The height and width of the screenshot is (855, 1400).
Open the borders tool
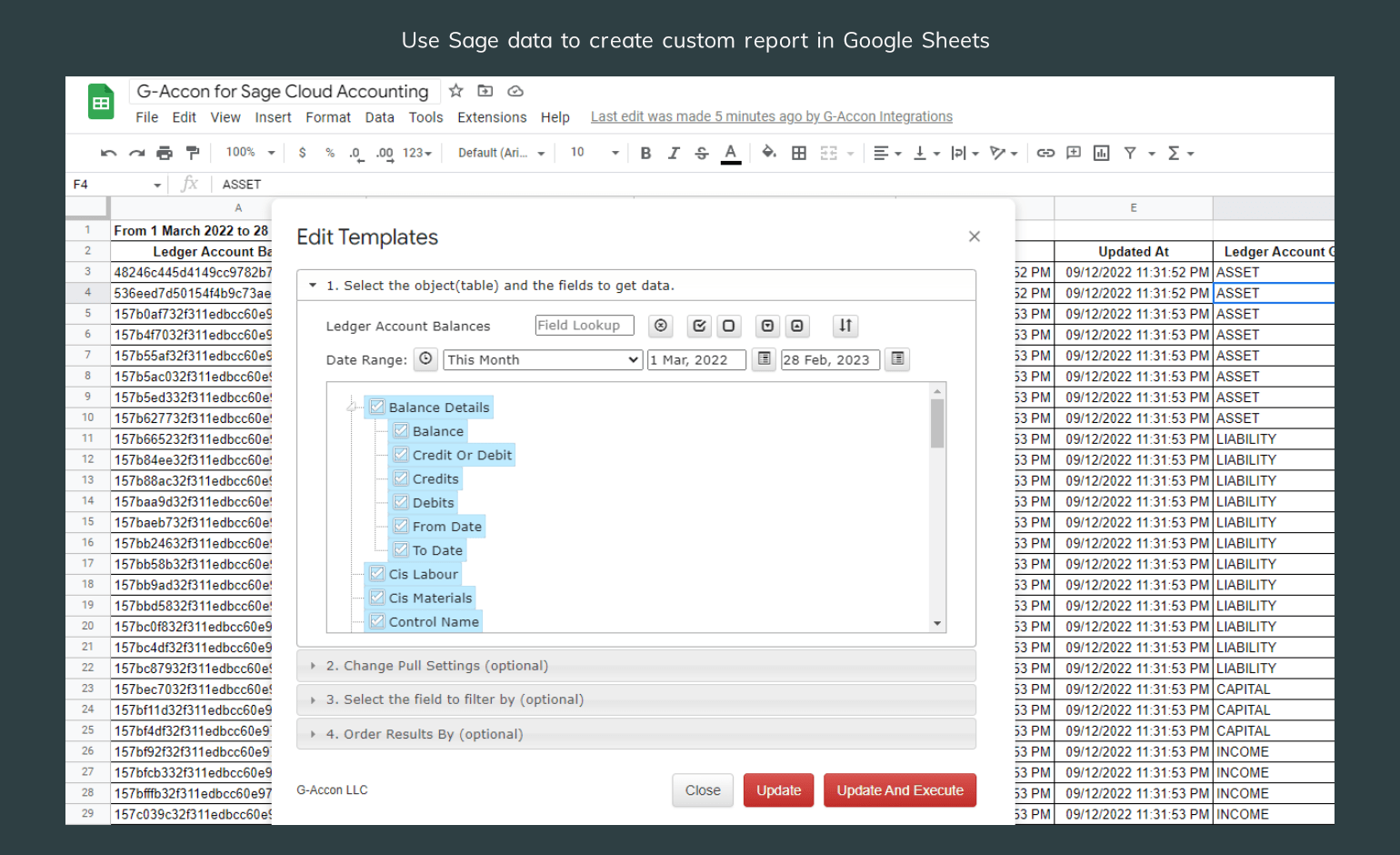(799, 153)
